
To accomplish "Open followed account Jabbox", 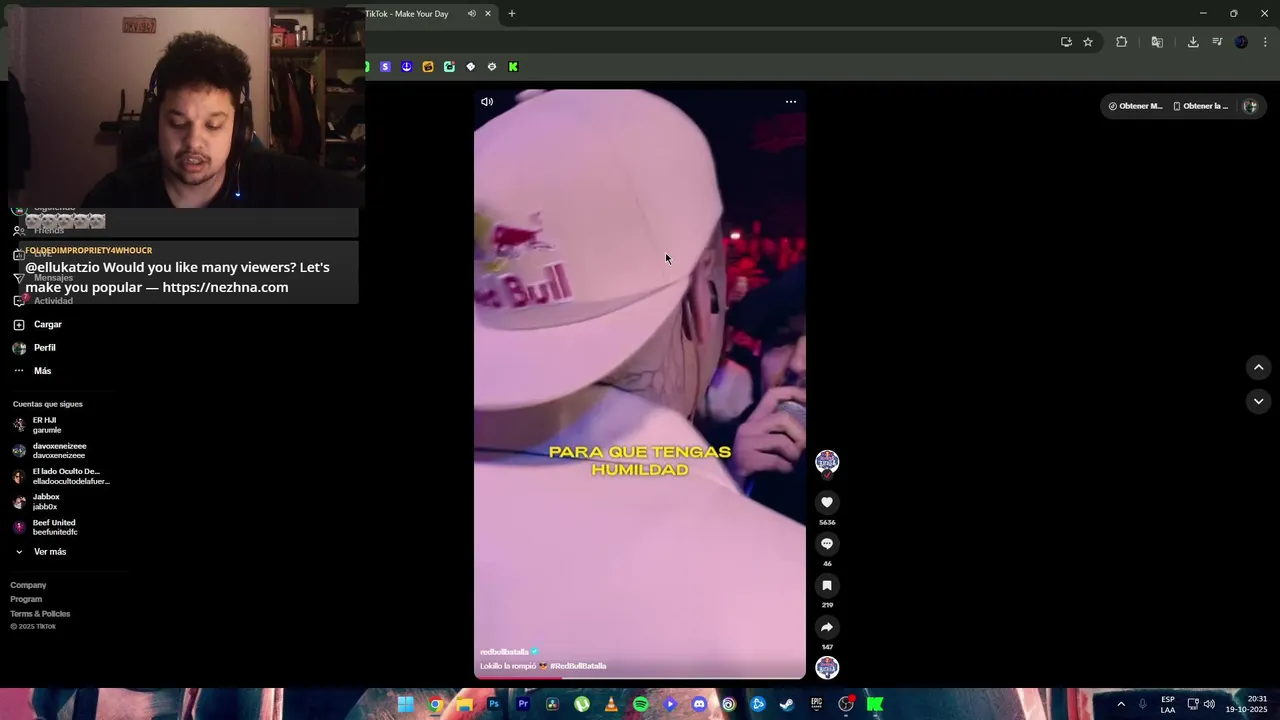I will pyautogui.click(x=38, y=502).
